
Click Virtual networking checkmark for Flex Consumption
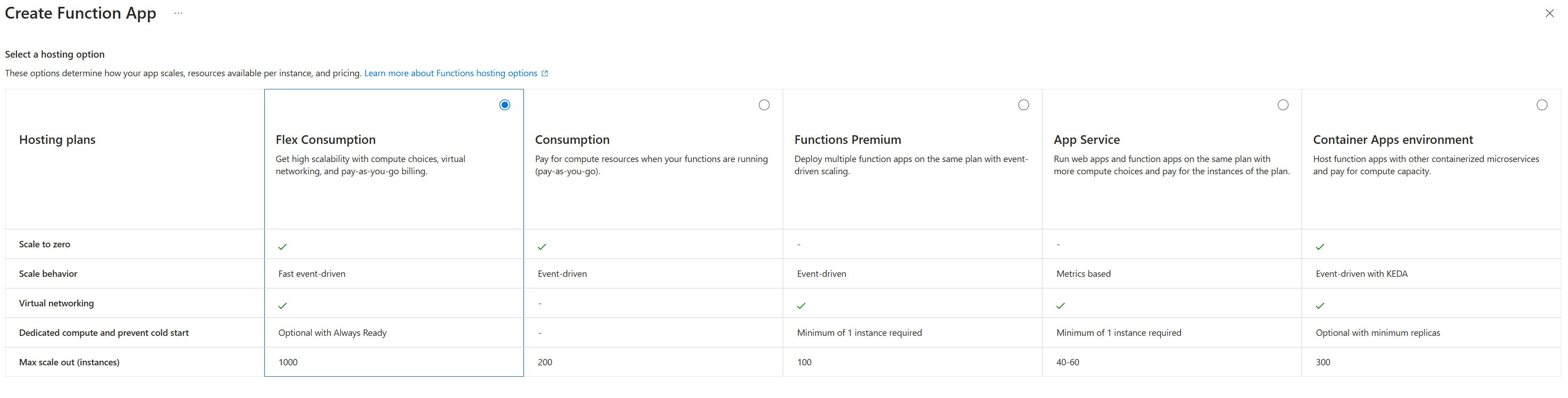click(x=283, y=305)
